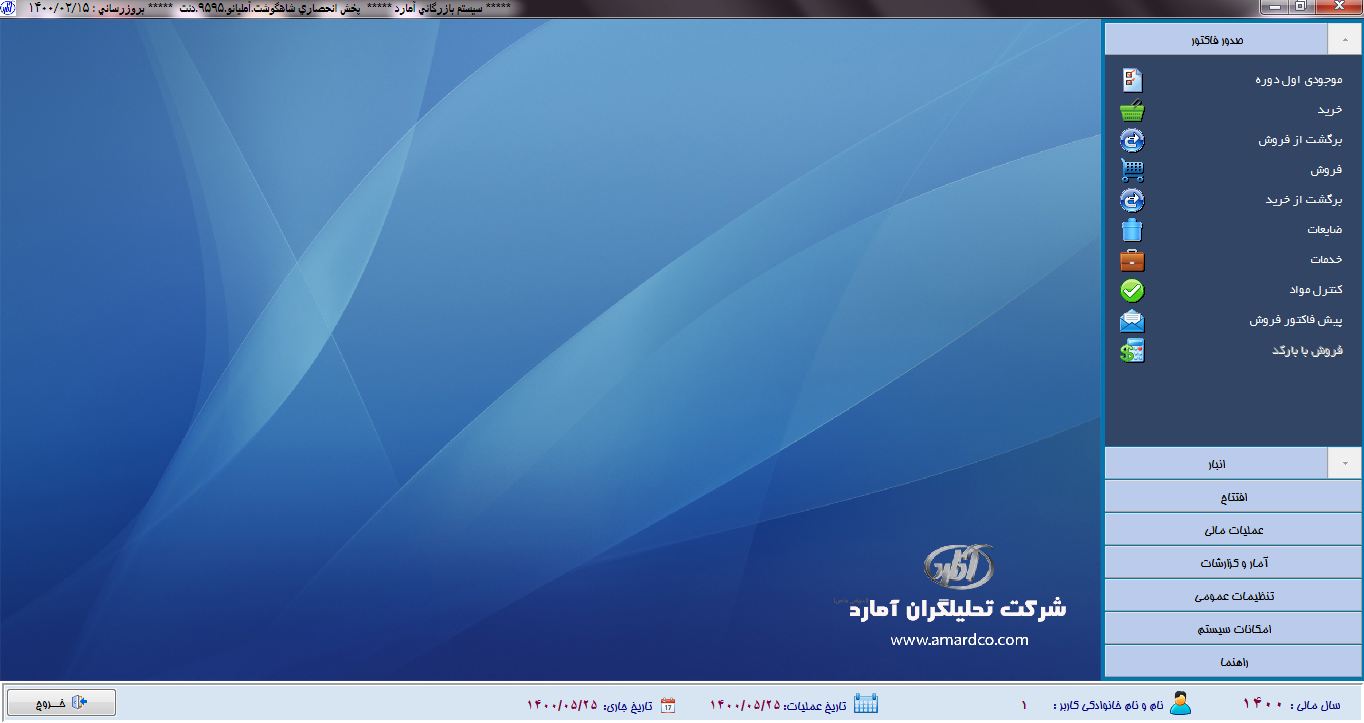Click the فروش با بارکد barcode sale icon
Viewport: 1364px width, 723px height.
coord(1132,351)
